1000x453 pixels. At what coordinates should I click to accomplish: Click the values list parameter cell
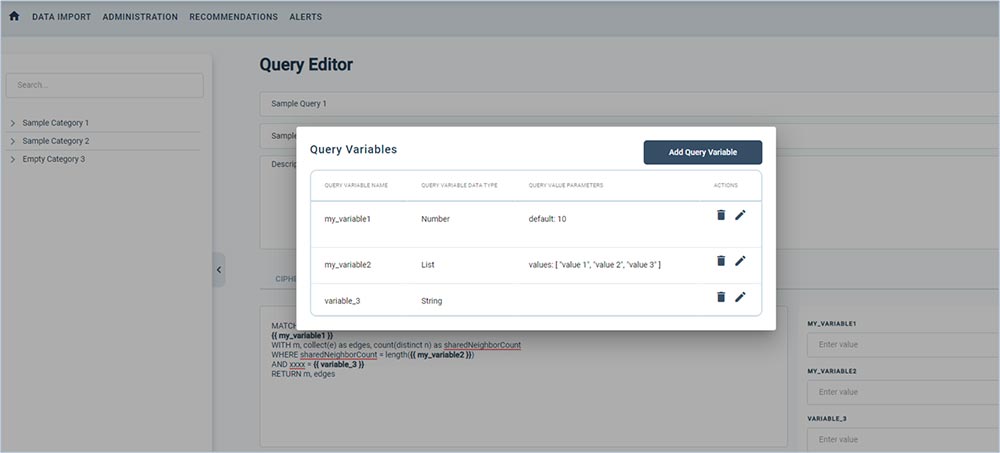[x=594, y=264]
